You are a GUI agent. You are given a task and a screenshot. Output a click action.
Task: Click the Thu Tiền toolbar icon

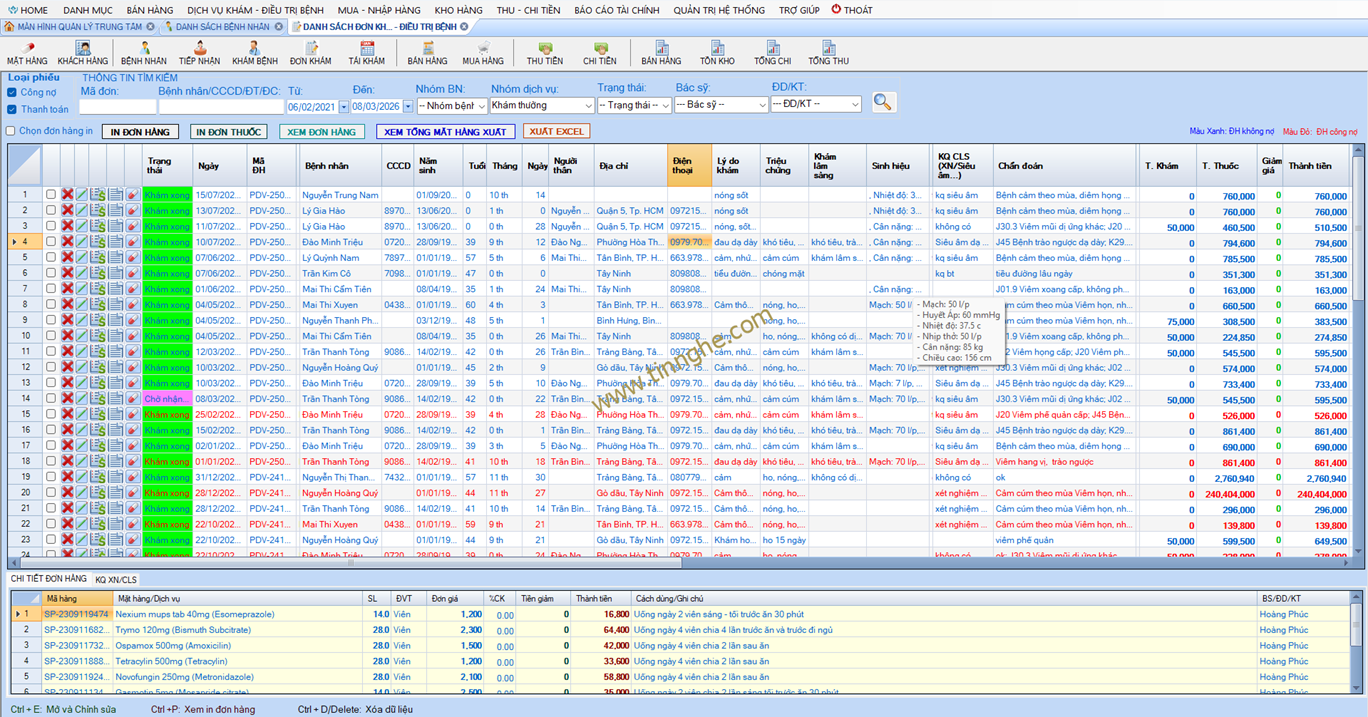[x=545, y=53]
